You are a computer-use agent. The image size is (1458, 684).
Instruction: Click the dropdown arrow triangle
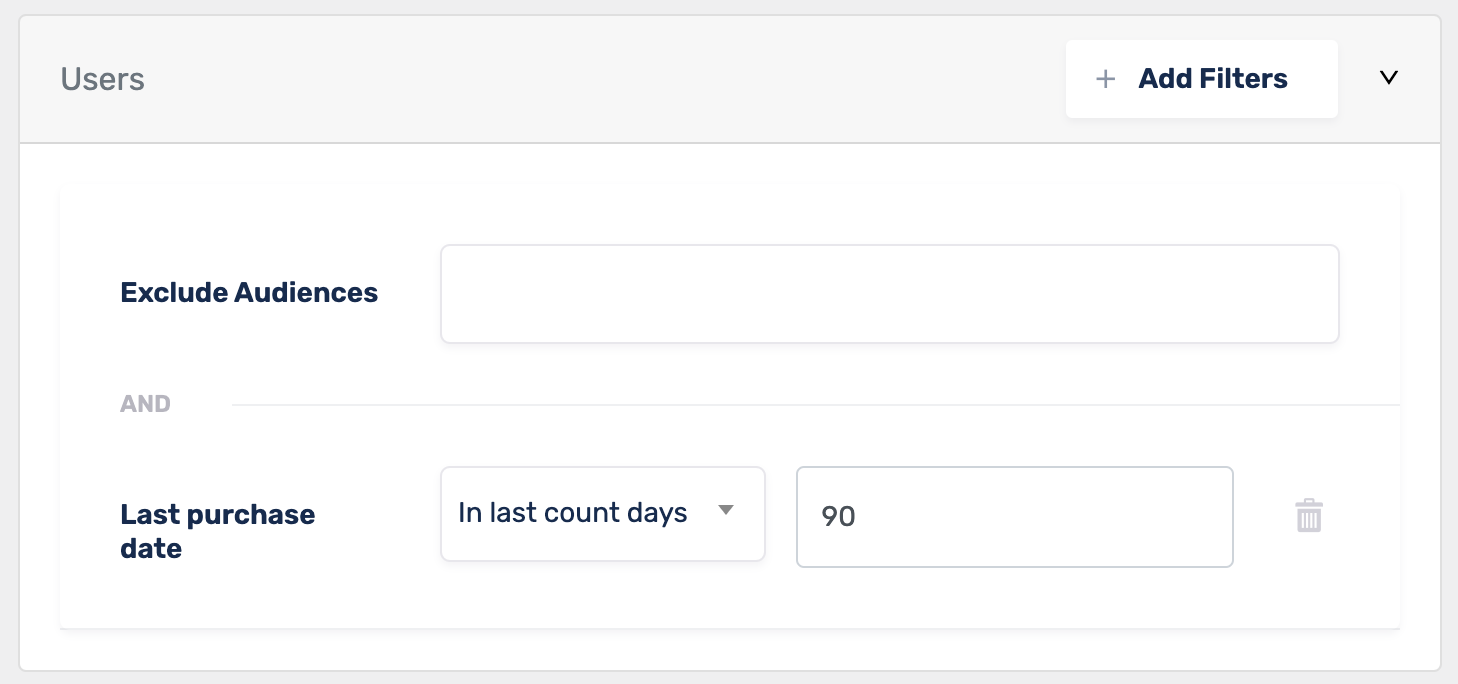pos(727,511)
